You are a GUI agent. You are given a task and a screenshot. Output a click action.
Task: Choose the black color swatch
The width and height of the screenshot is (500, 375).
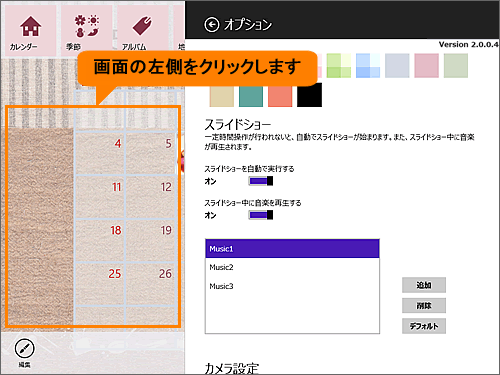pos(310,95)
